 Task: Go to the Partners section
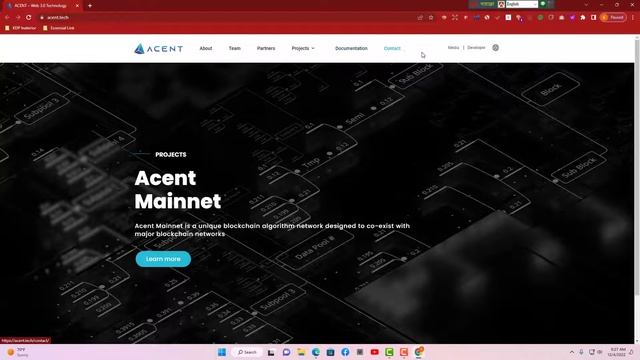pyautogui.click(x=266, y=48)
